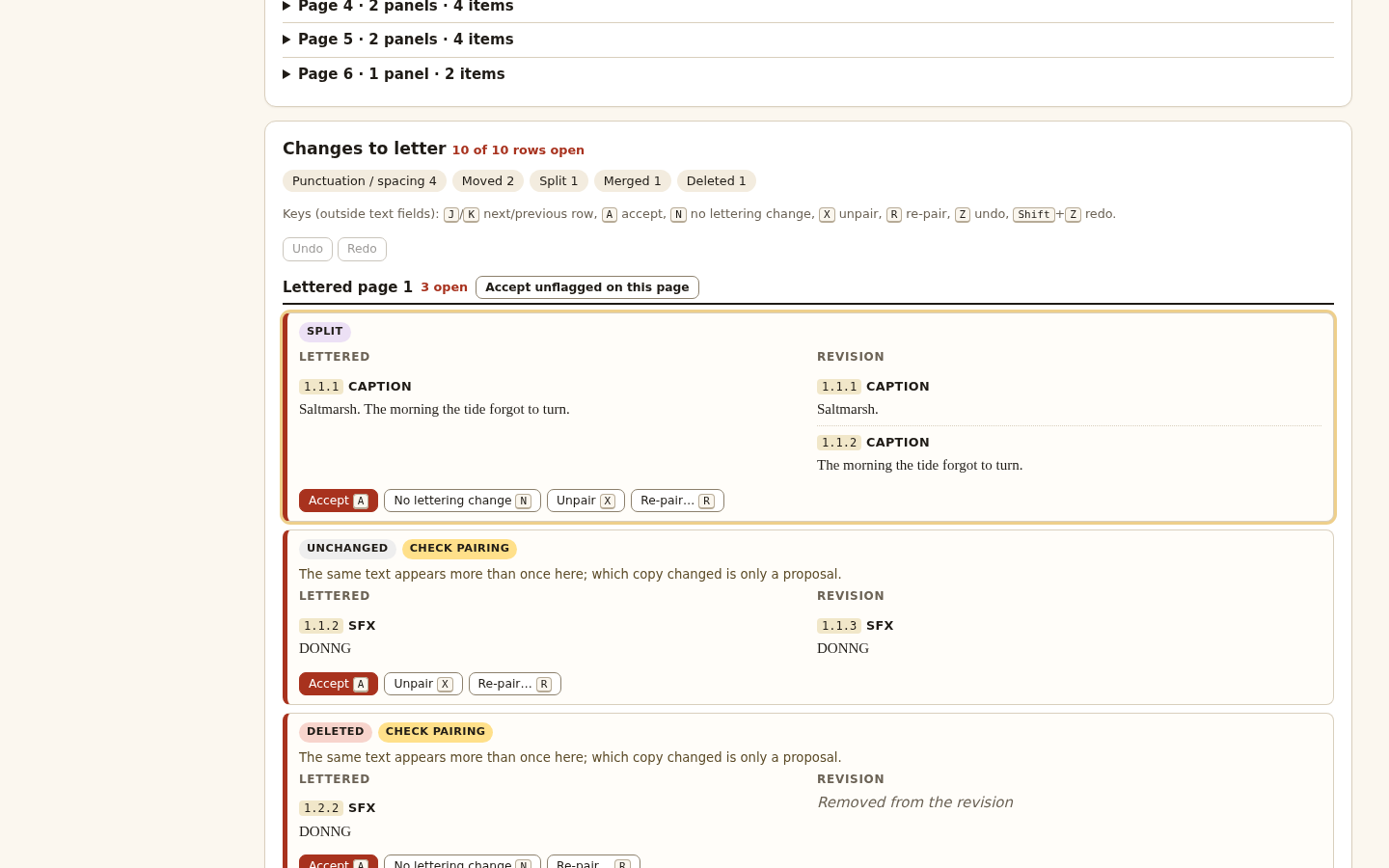Viewport: 1389px width, 868px height.
Task: Select the Split 1 filter chip
Action: pos(558,181)
